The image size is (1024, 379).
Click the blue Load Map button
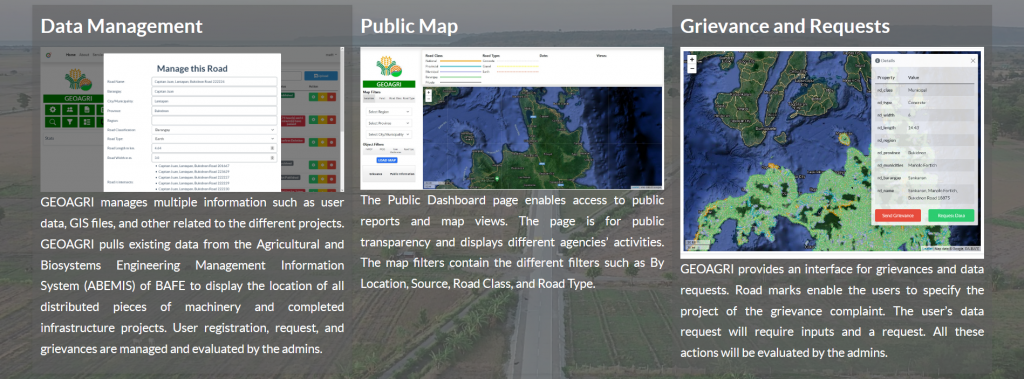[387, 160]
